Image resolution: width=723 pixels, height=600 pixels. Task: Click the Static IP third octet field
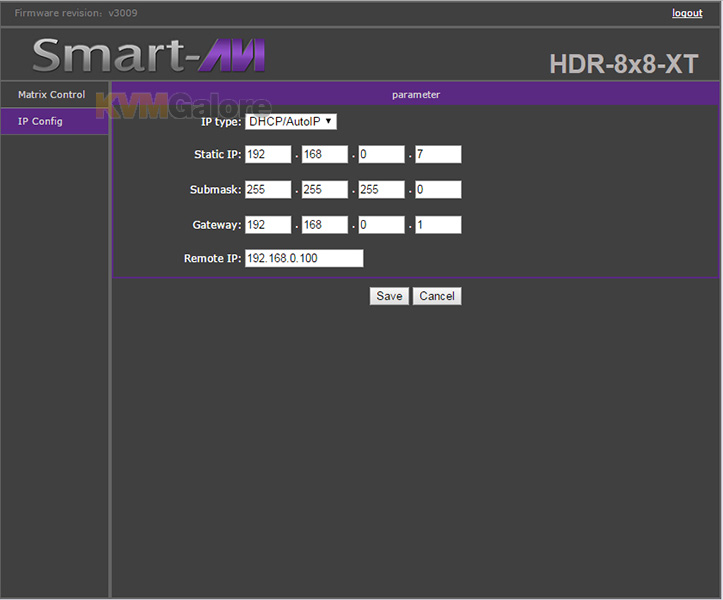(381, 154)
